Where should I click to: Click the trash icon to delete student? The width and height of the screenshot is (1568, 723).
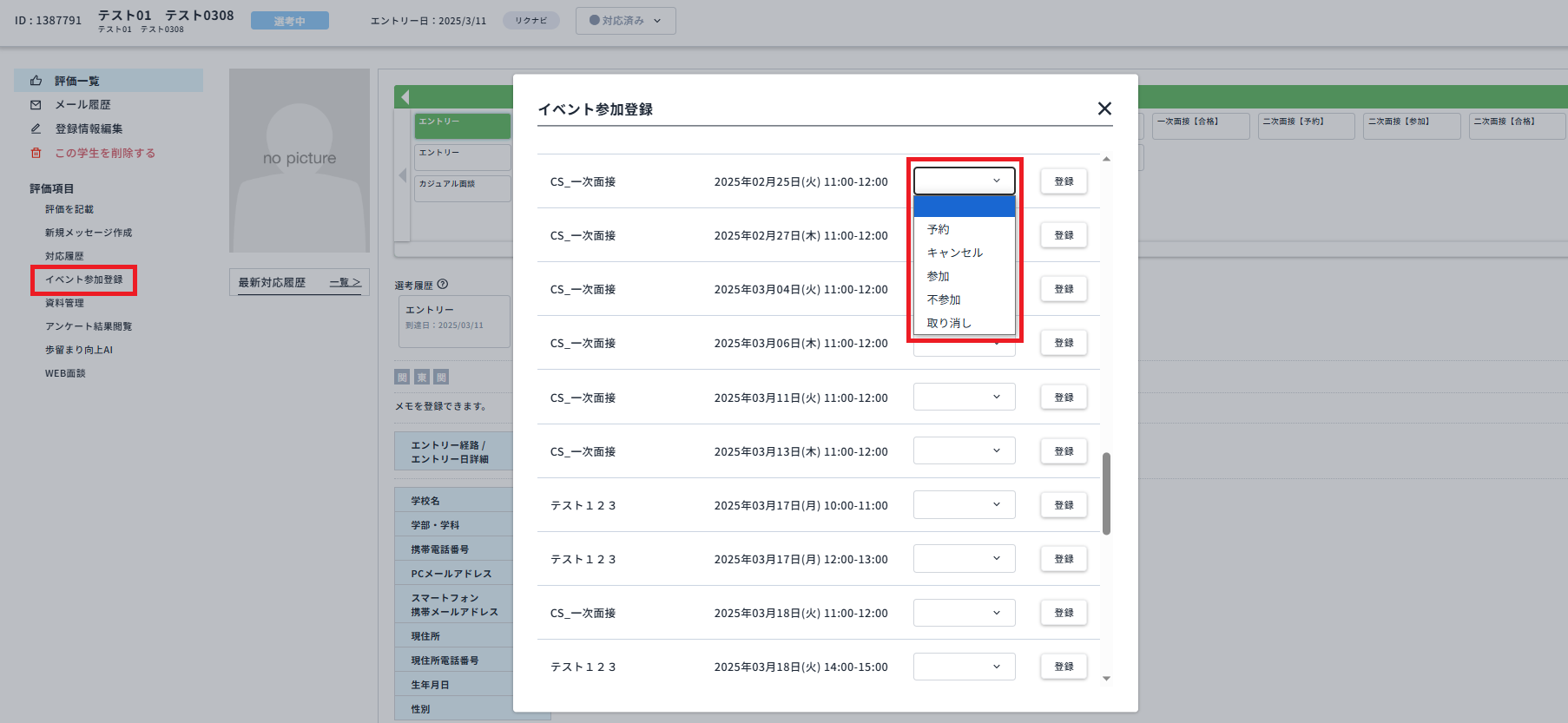36,153
